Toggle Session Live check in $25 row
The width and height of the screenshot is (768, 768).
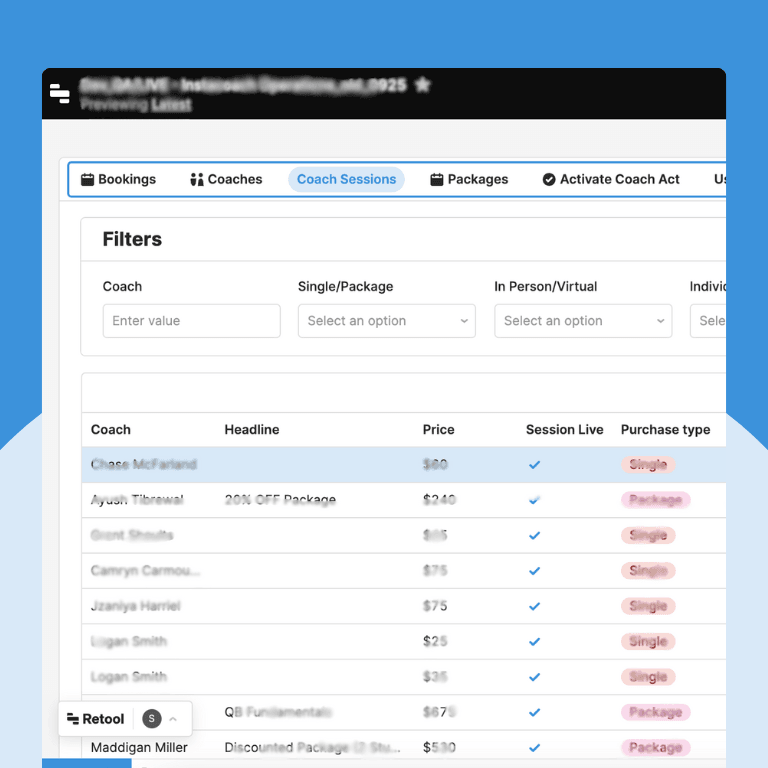(534, 641)
